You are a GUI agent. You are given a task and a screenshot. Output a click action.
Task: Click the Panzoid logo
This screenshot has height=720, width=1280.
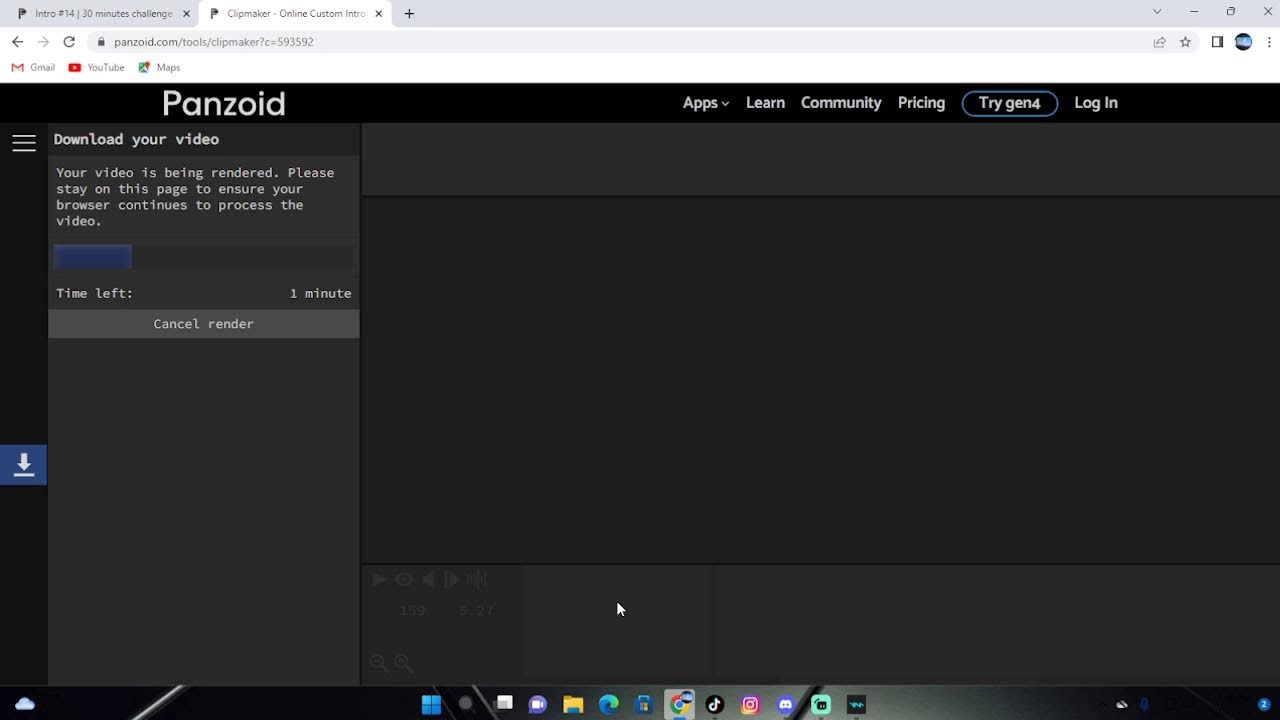click(224, 103)
